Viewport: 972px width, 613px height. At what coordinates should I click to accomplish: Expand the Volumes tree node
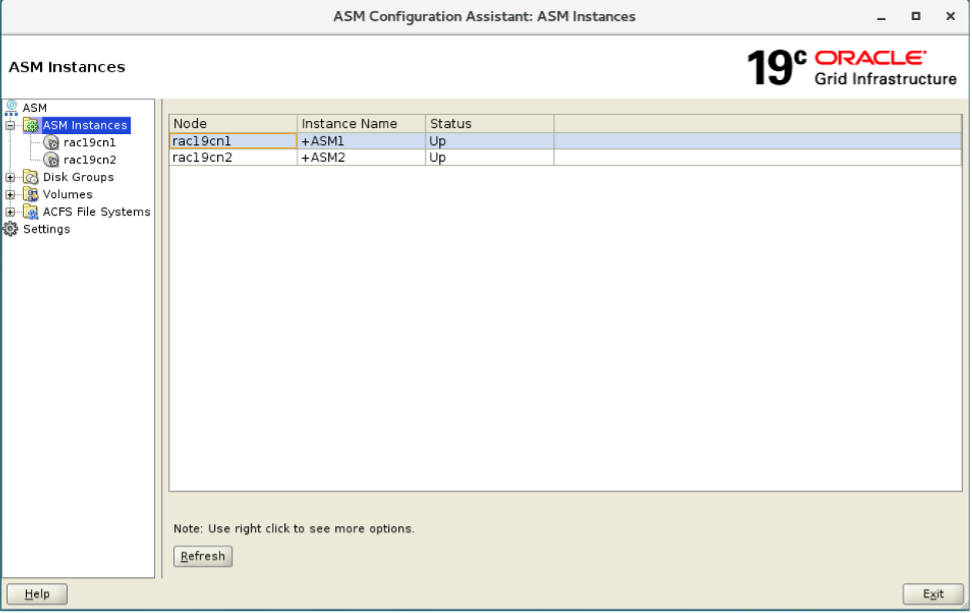[x=10, y=195]
